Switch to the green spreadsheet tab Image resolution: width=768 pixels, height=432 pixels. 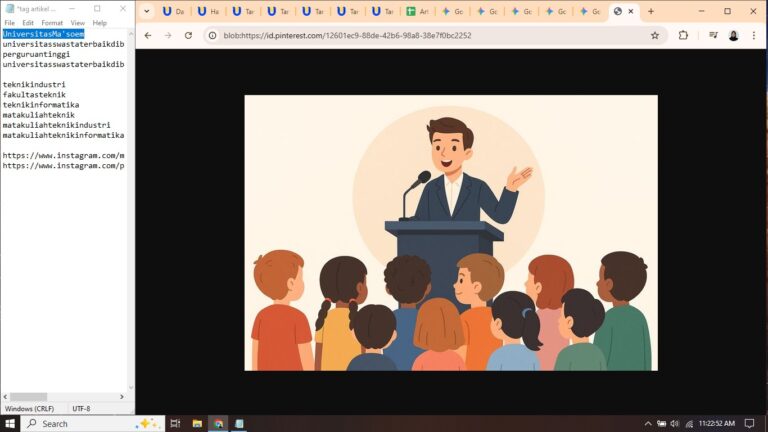pyautogui.click(x=418, y=11)
